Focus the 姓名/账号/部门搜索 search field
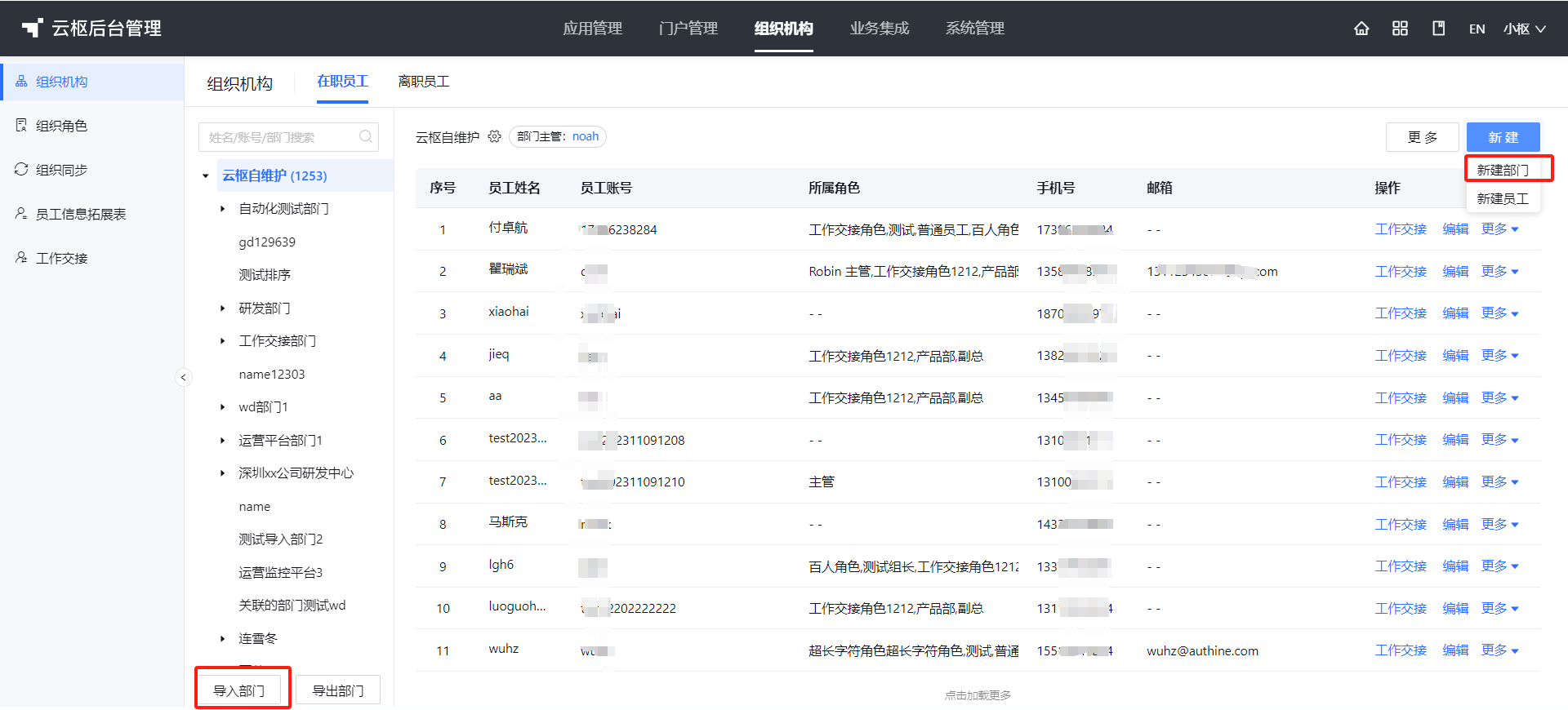Screen dimensions: 1568x710 click(x=288, y=137)
